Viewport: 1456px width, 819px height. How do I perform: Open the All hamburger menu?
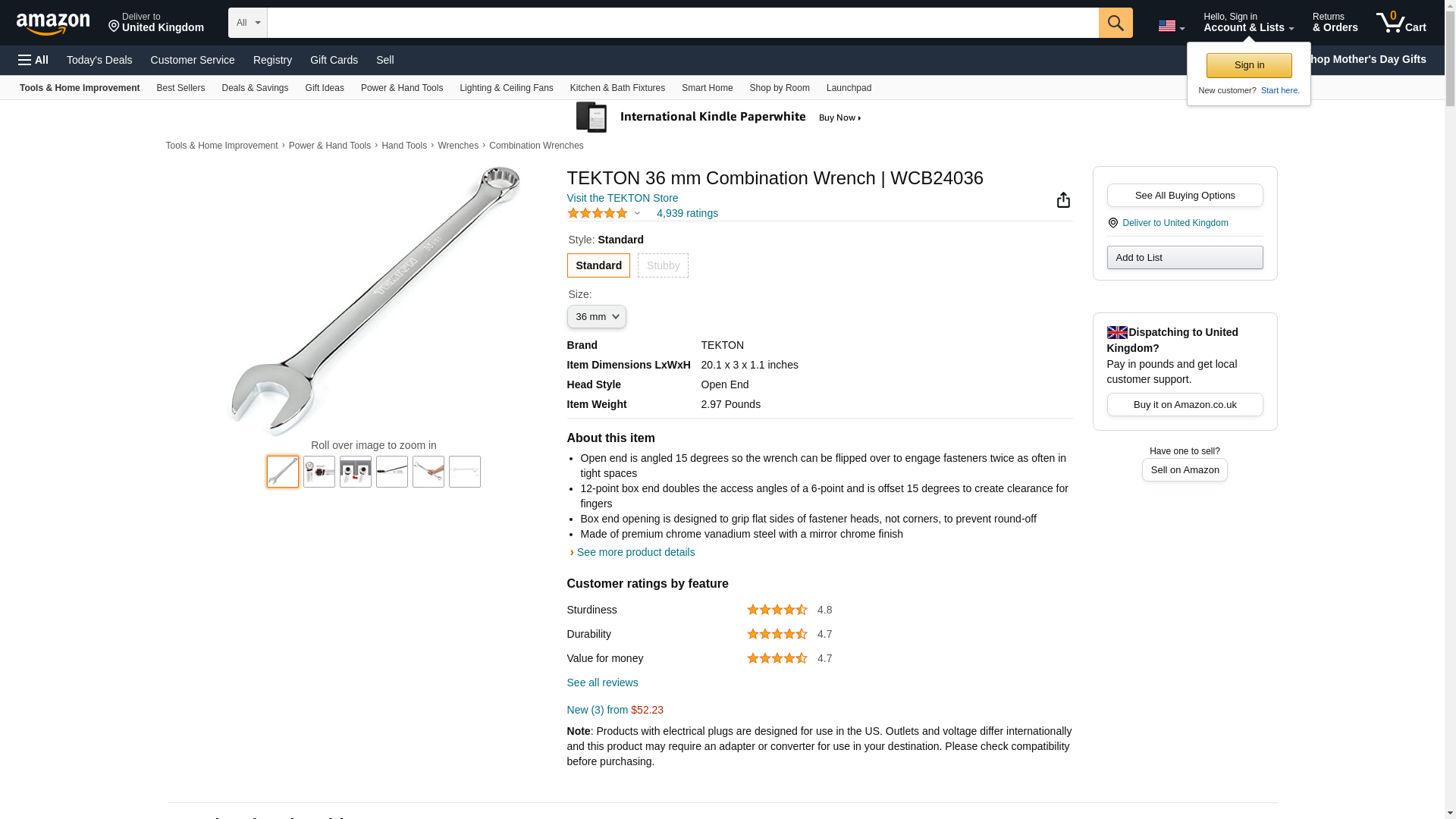pos(33,60)
